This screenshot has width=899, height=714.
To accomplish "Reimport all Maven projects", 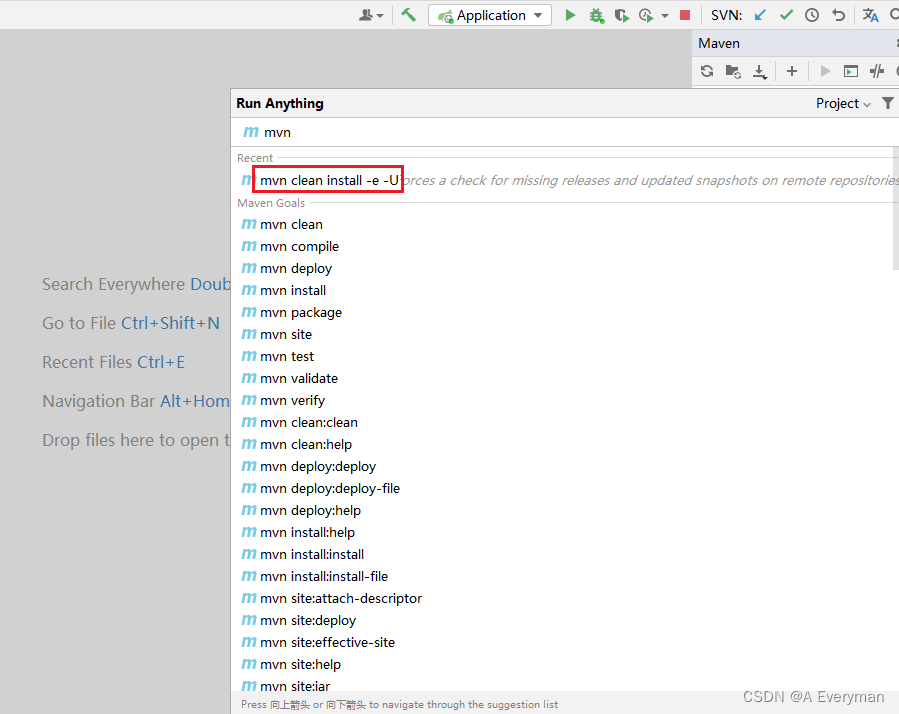I will point(707,71).
